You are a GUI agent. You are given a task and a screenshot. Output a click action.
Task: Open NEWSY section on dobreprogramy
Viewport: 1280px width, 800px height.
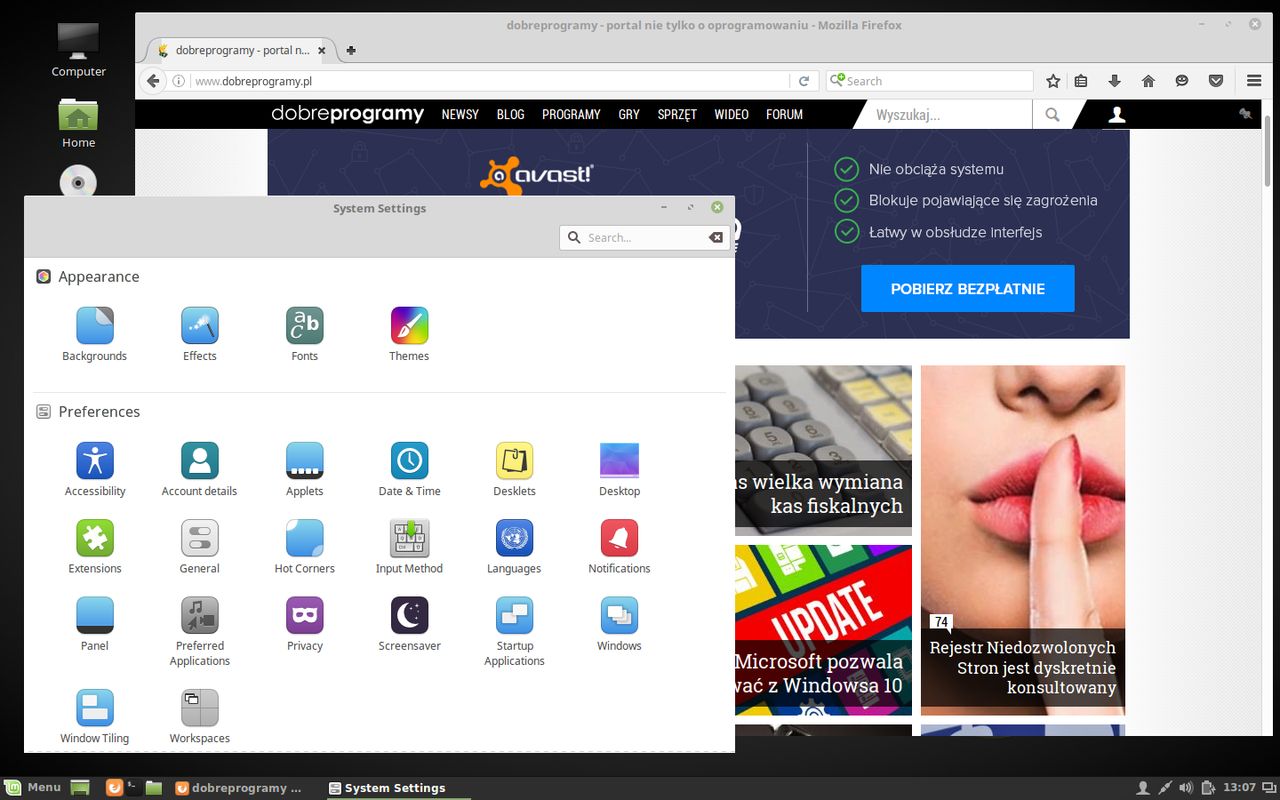(460, 114)
